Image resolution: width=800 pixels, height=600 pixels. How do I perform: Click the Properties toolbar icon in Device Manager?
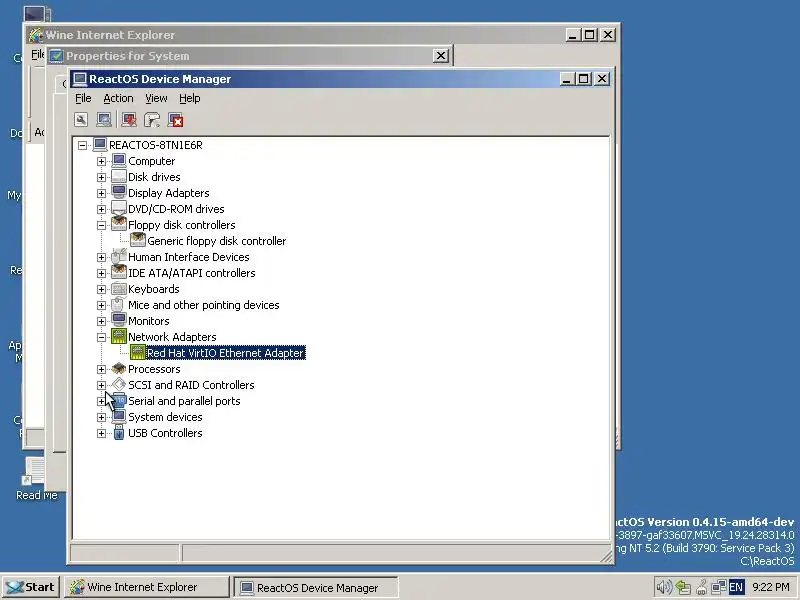(x=81, y=120)
